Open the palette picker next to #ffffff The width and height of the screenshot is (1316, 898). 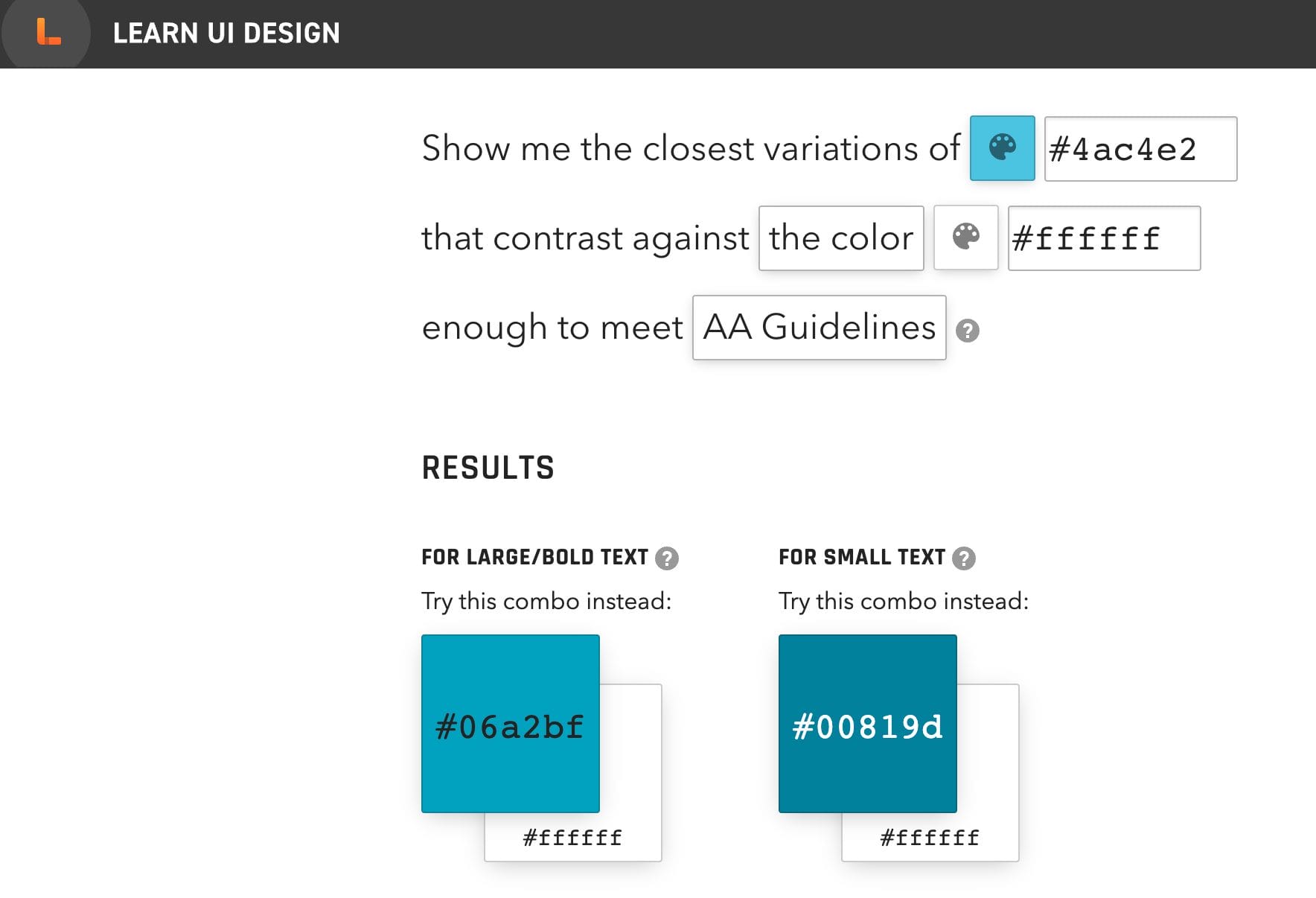coord(965,238)
